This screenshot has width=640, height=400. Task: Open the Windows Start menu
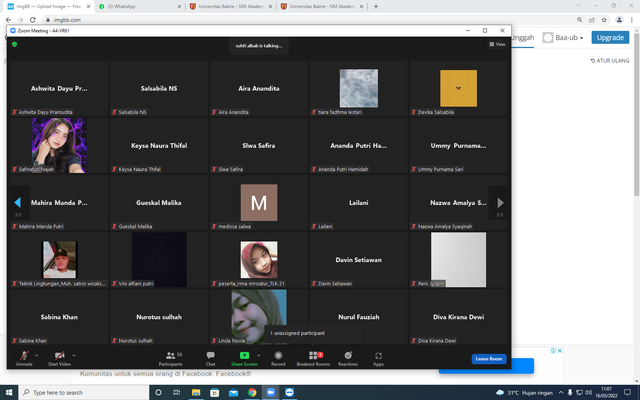(9, 392)
